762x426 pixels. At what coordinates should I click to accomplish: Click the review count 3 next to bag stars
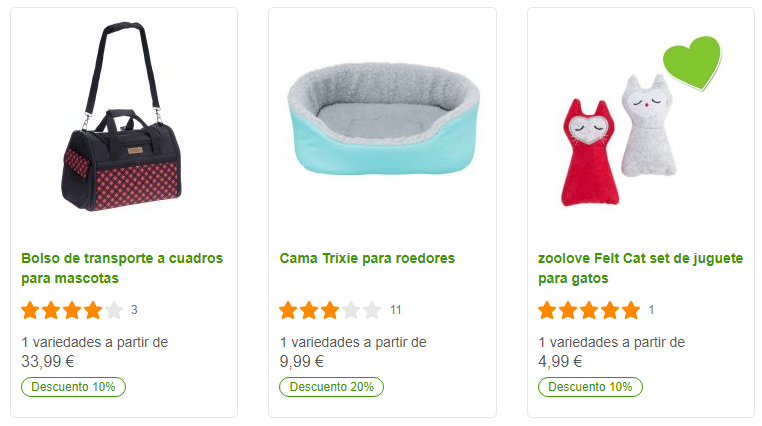pyautogui.click(x=134, y=310)
